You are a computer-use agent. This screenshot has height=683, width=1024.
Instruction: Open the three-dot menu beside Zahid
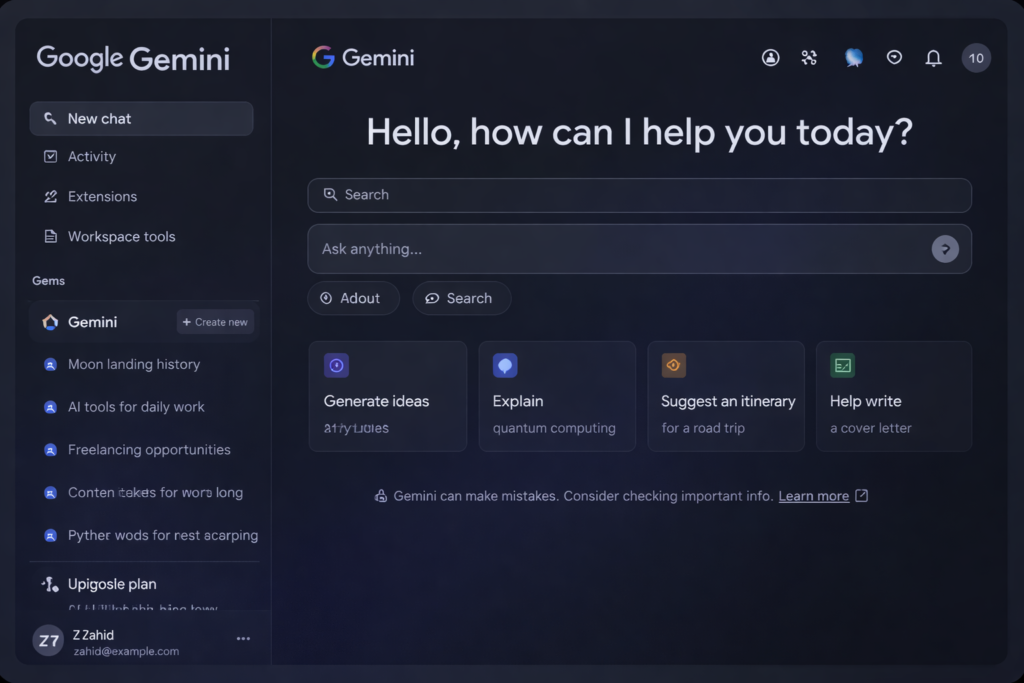[x=243, y=638]
